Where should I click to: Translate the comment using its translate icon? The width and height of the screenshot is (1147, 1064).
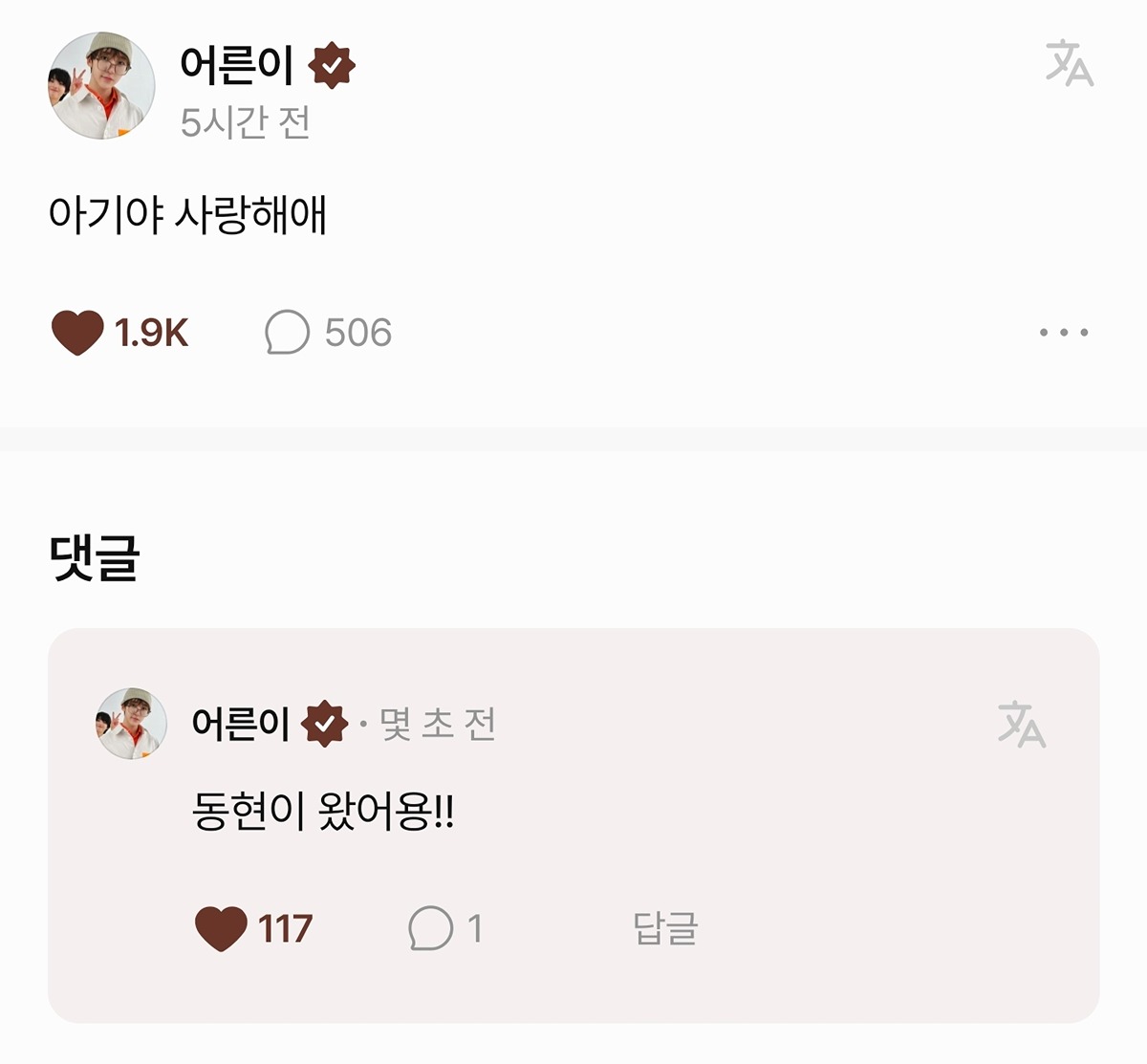1021,724
